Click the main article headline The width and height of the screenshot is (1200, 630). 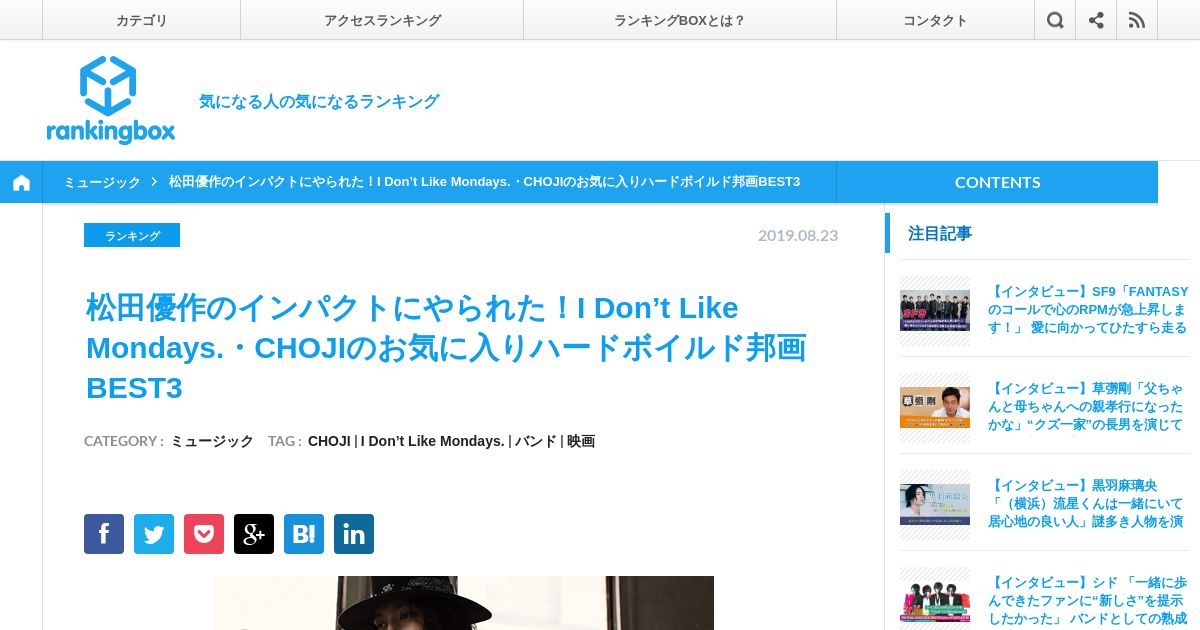pos(446,347)
